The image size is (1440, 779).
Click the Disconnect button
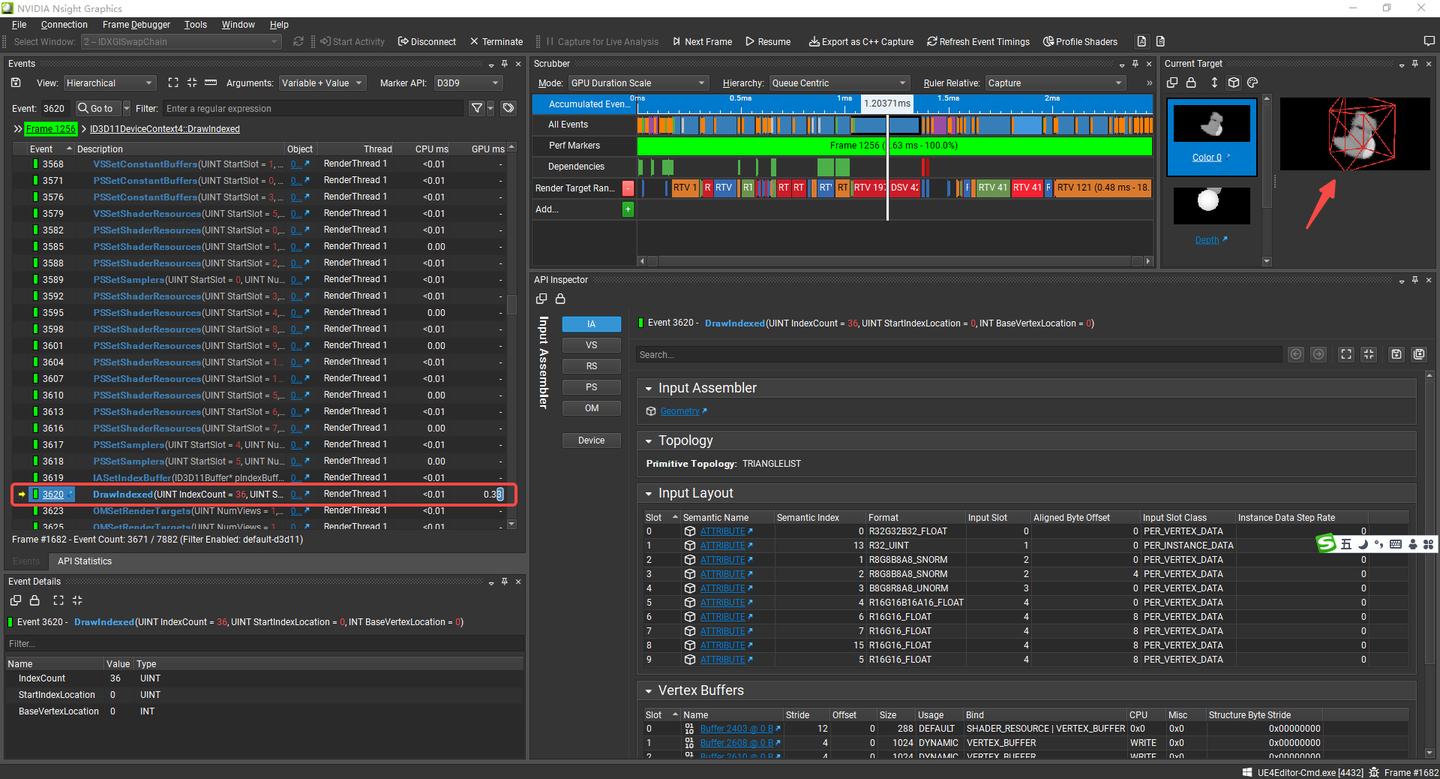pyautogui.click(x=427, y=42)
